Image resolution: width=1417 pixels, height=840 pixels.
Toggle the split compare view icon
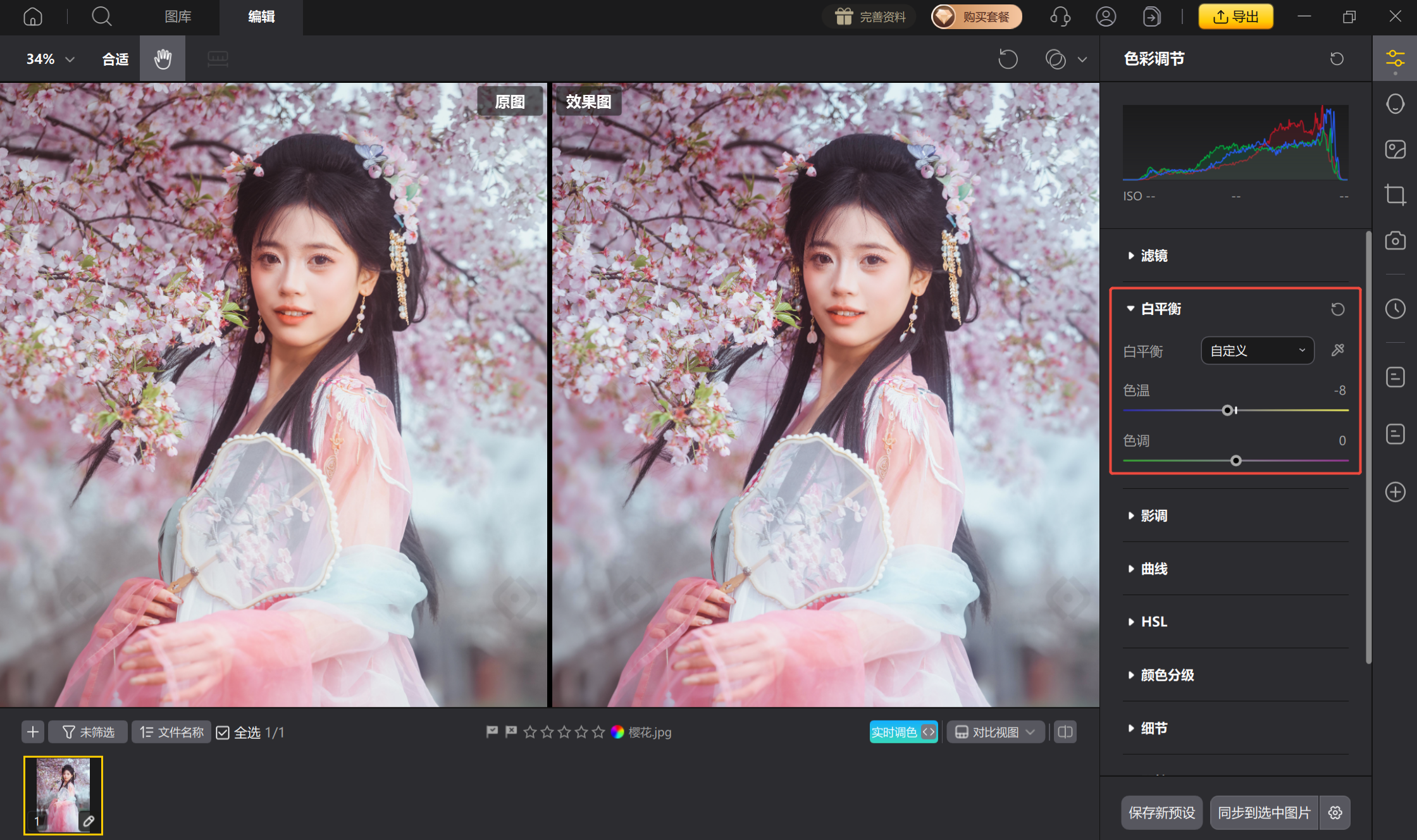pos(1065,732)
